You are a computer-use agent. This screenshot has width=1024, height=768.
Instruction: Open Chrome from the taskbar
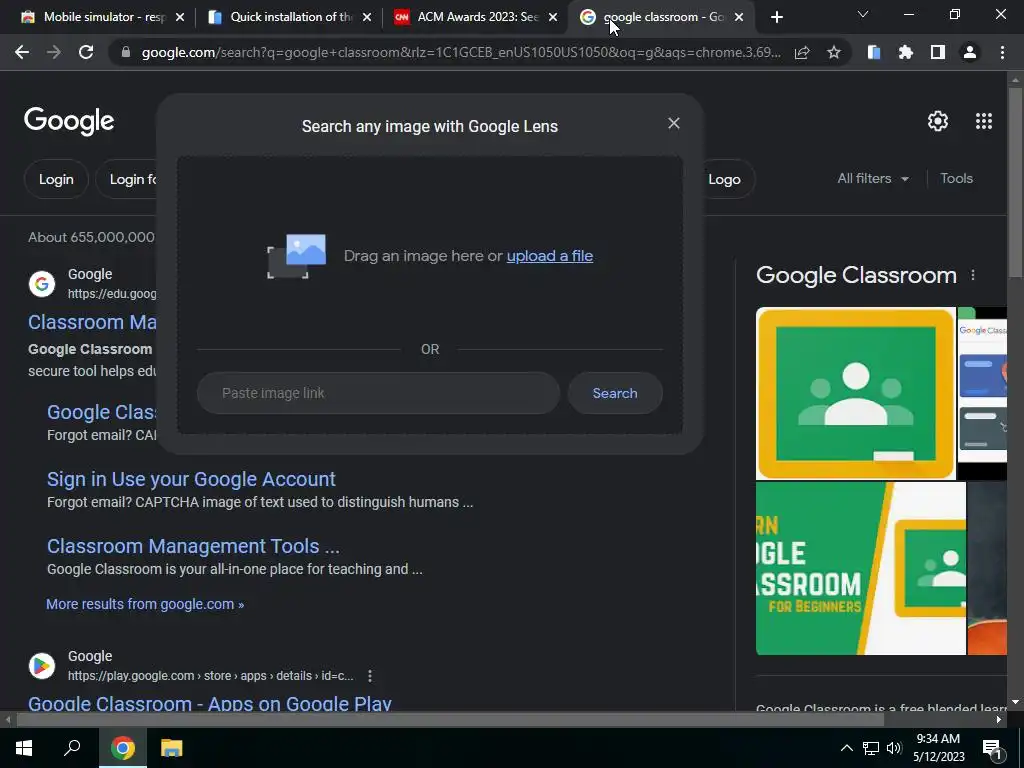coord(122,748)
